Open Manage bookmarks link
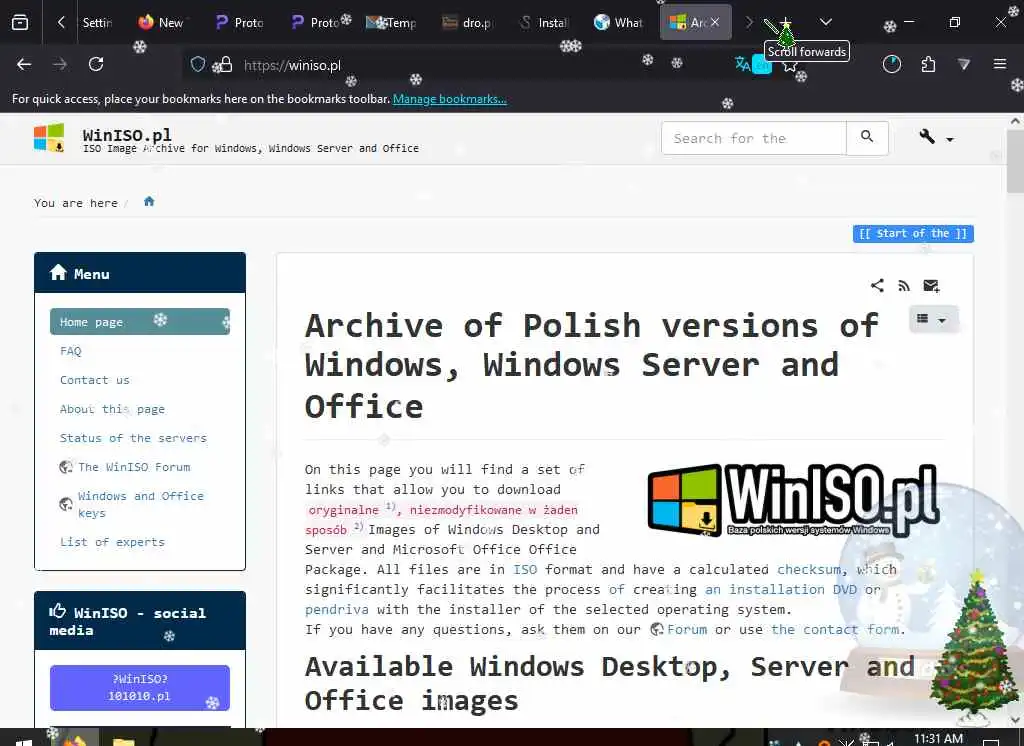The height and width of the screenshot is (746, 1024). [449, 99]
